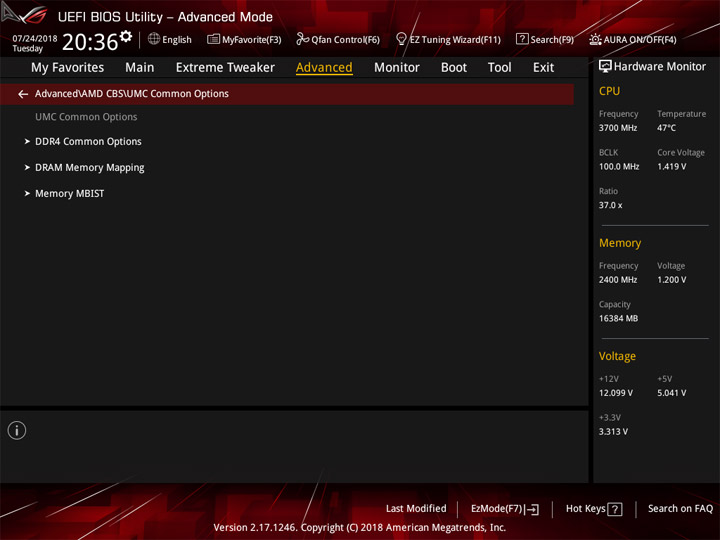Screen dimensions: 720x540
Task: Open Search(F9) label
Action: tap(552, 40)
